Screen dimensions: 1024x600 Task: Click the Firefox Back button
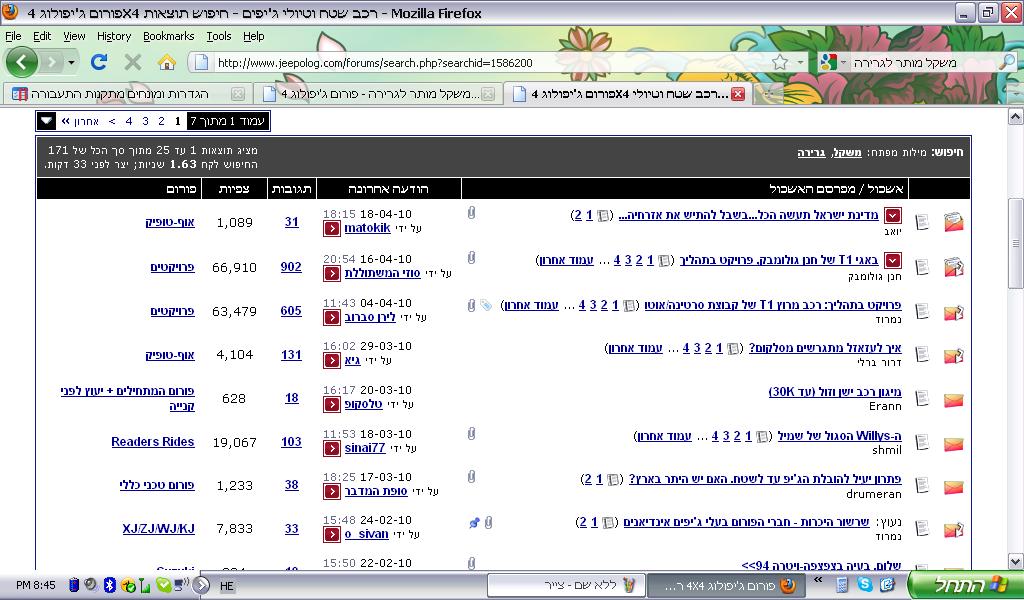click(22, 62)
